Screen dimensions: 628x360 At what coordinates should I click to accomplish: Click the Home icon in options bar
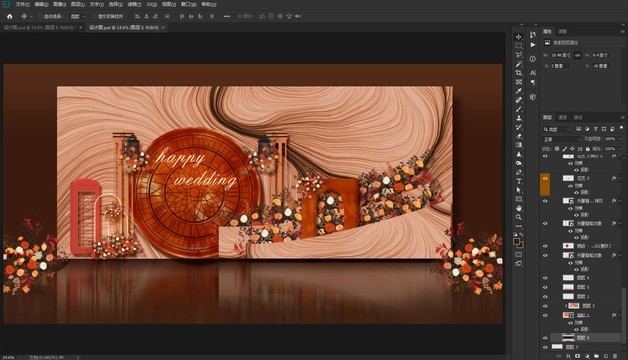click(10, 16)
